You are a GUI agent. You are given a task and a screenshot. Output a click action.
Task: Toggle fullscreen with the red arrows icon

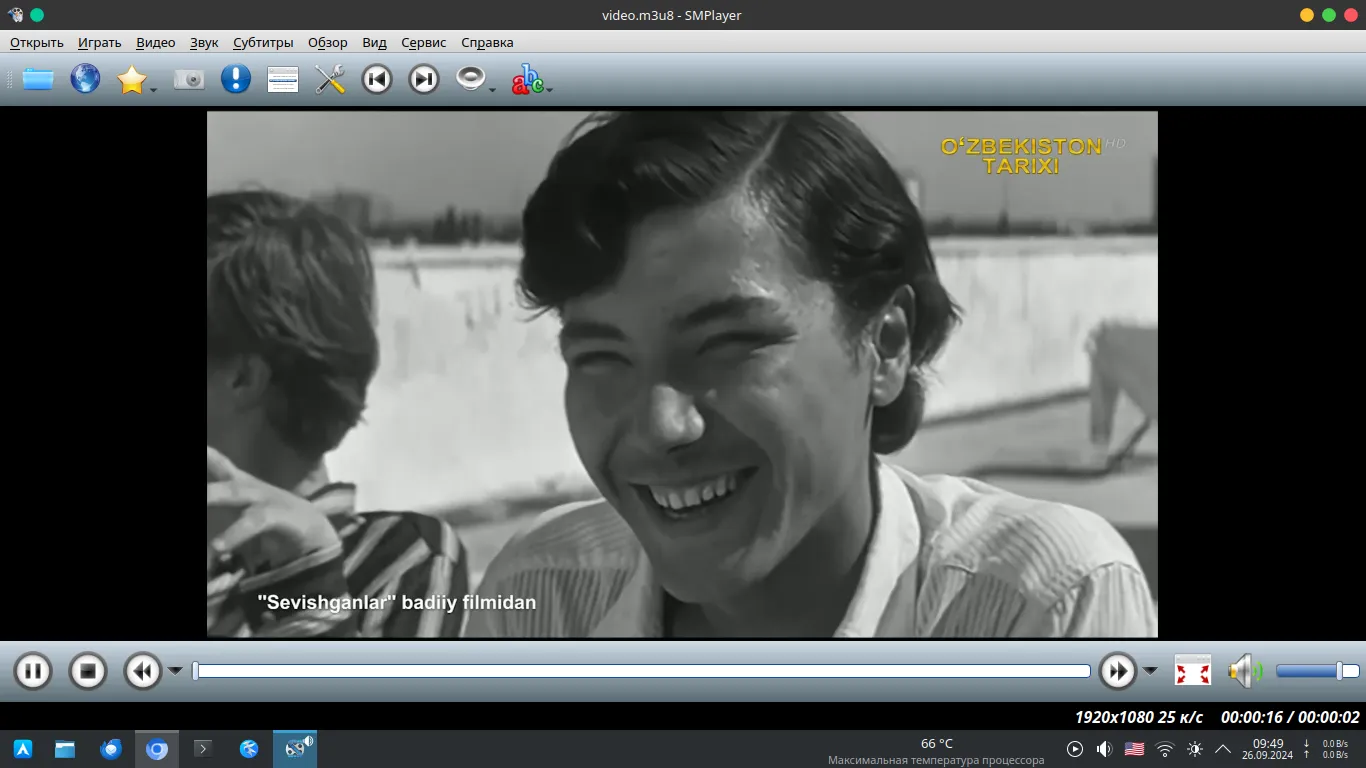tap(1193, 670)
